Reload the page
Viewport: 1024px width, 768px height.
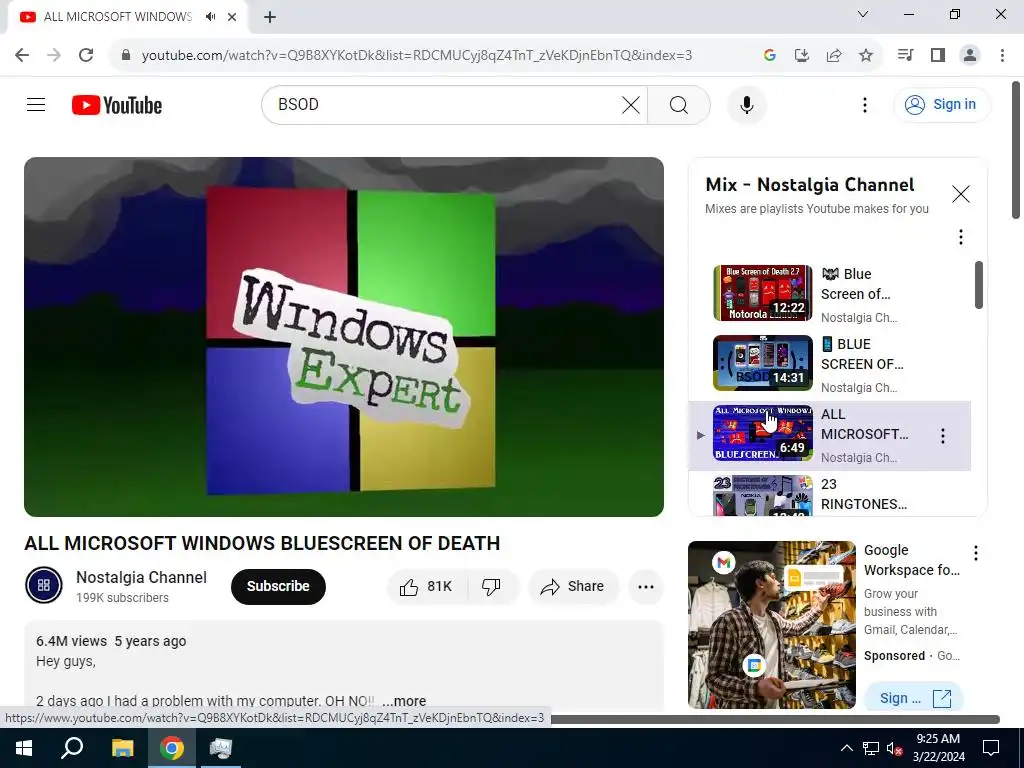86,55
